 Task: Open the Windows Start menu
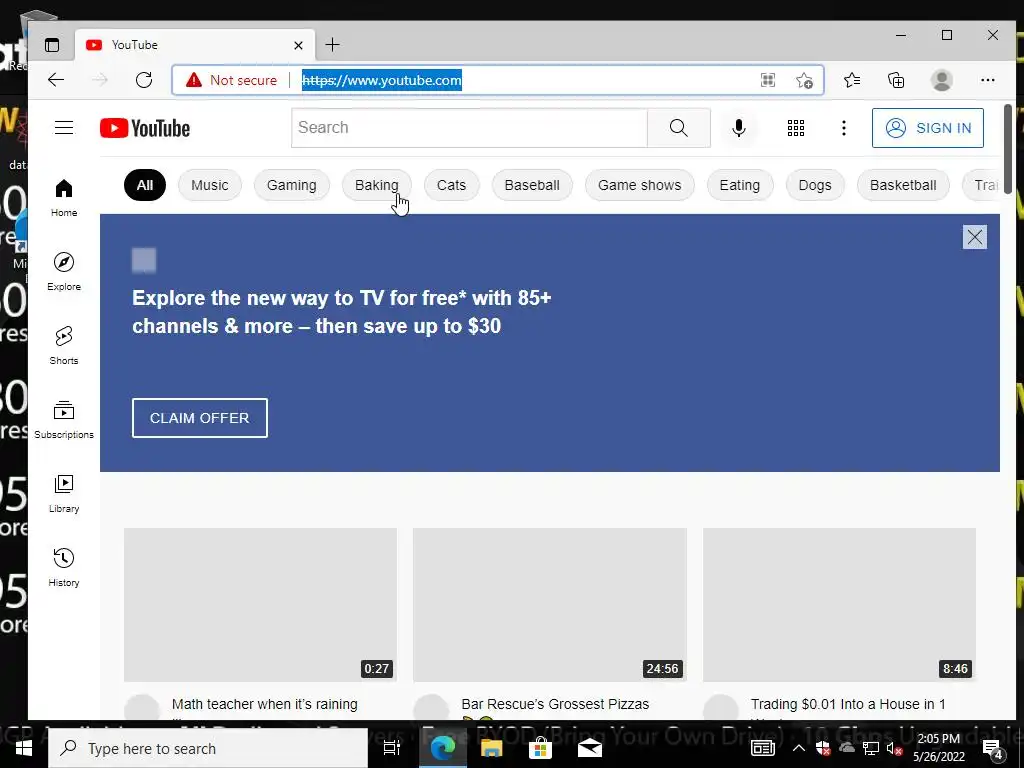[24, 748]
